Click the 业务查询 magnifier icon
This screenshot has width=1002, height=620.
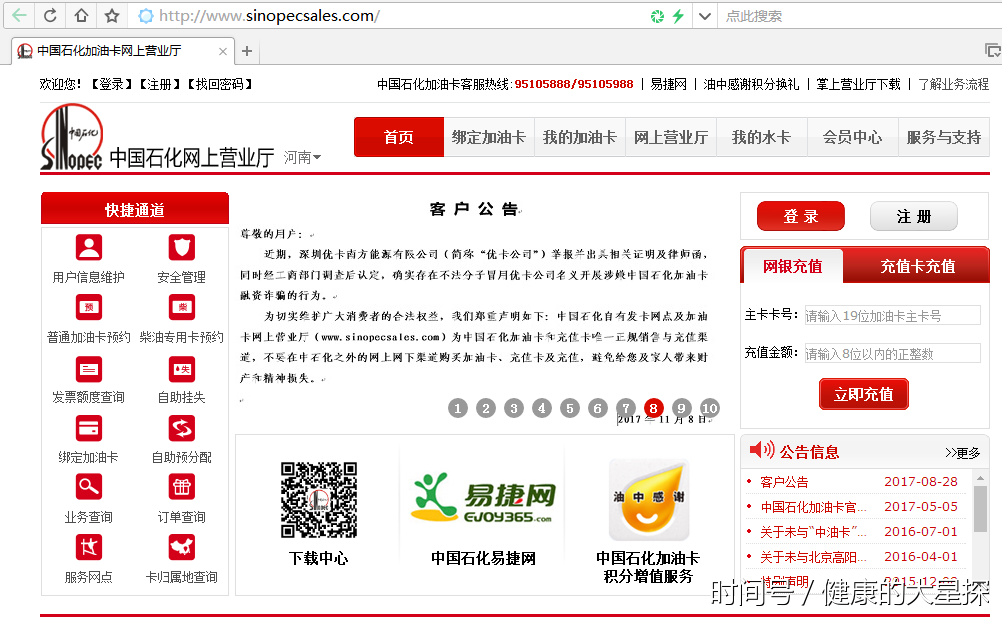pyautogui.click(x=89, y=488)
